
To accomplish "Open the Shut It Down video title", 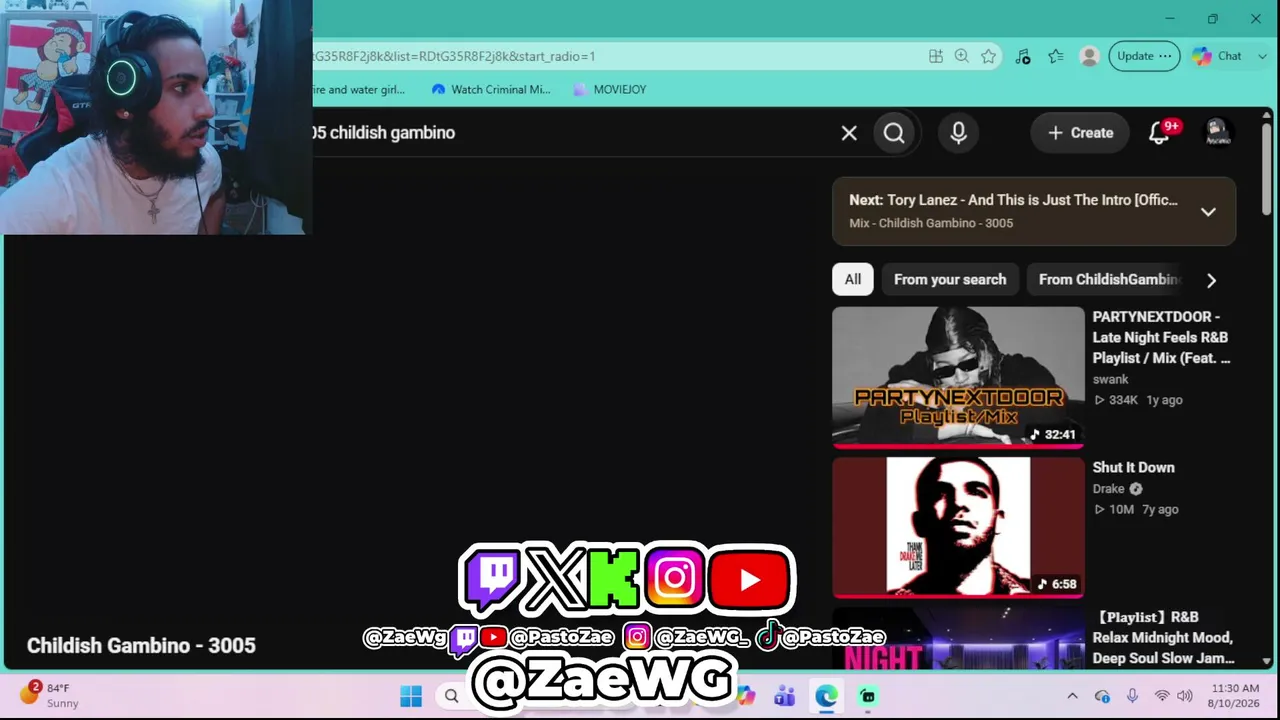I will 1133,467.
